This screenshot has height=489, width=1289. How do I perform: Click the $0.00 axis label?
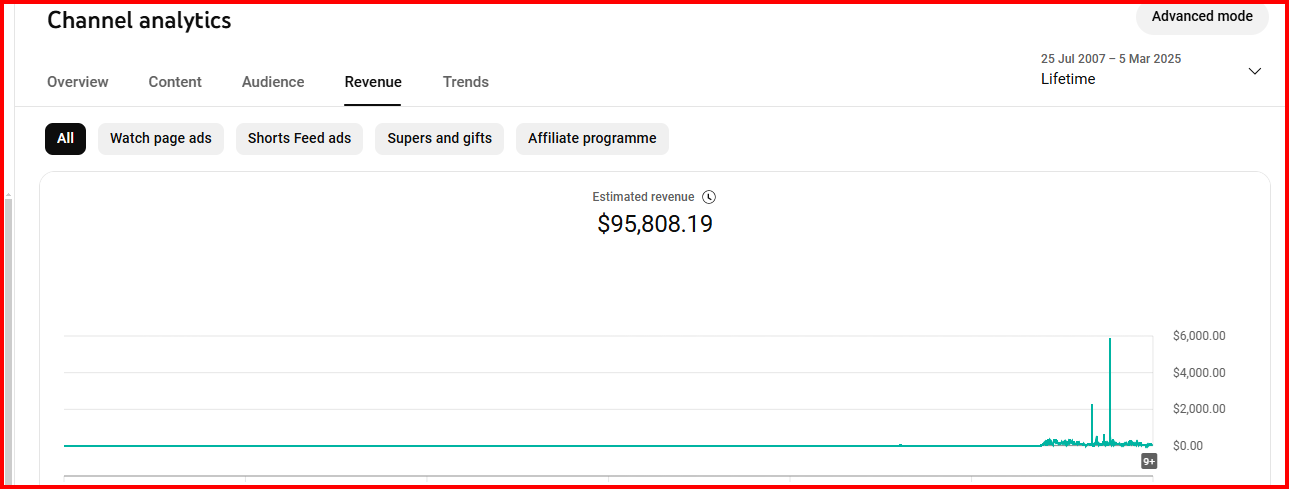pyautogui.click(x=1188, y=446)
